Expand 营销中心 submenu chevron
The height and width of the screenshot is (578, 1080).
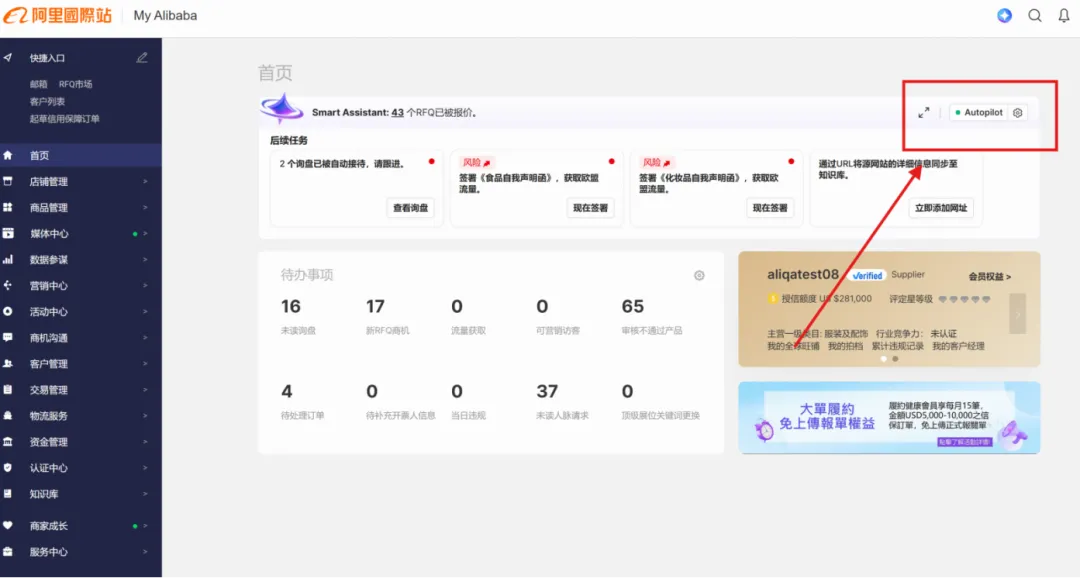(145, 285)
